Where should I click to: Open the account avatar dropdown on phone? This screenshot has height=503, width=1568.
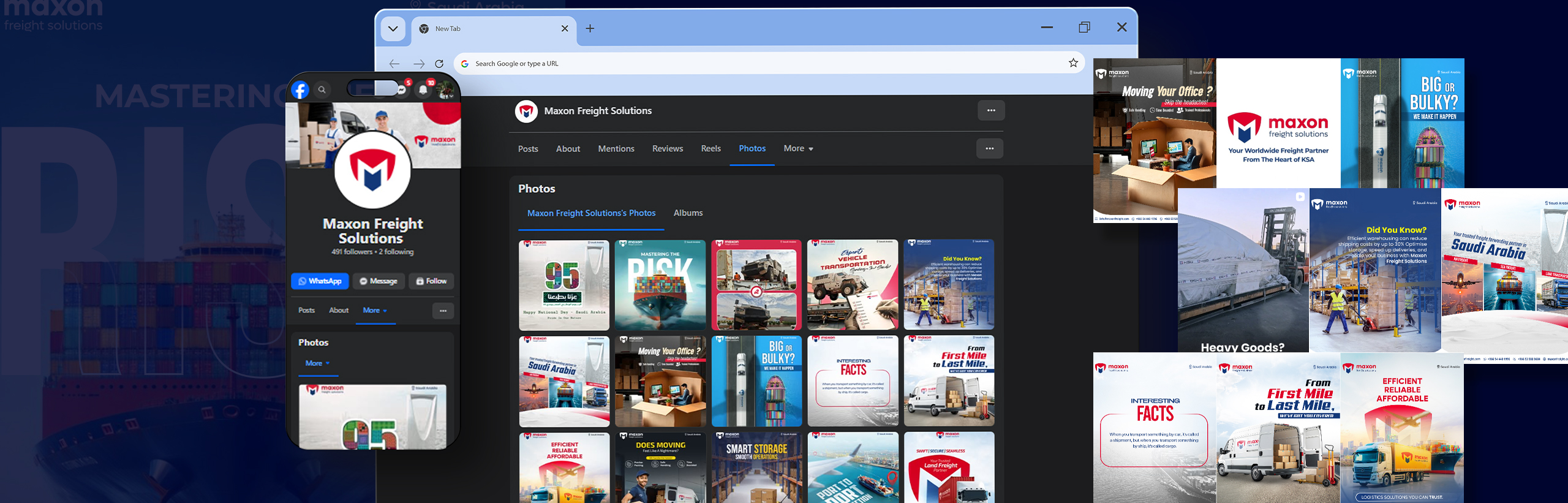445,91
